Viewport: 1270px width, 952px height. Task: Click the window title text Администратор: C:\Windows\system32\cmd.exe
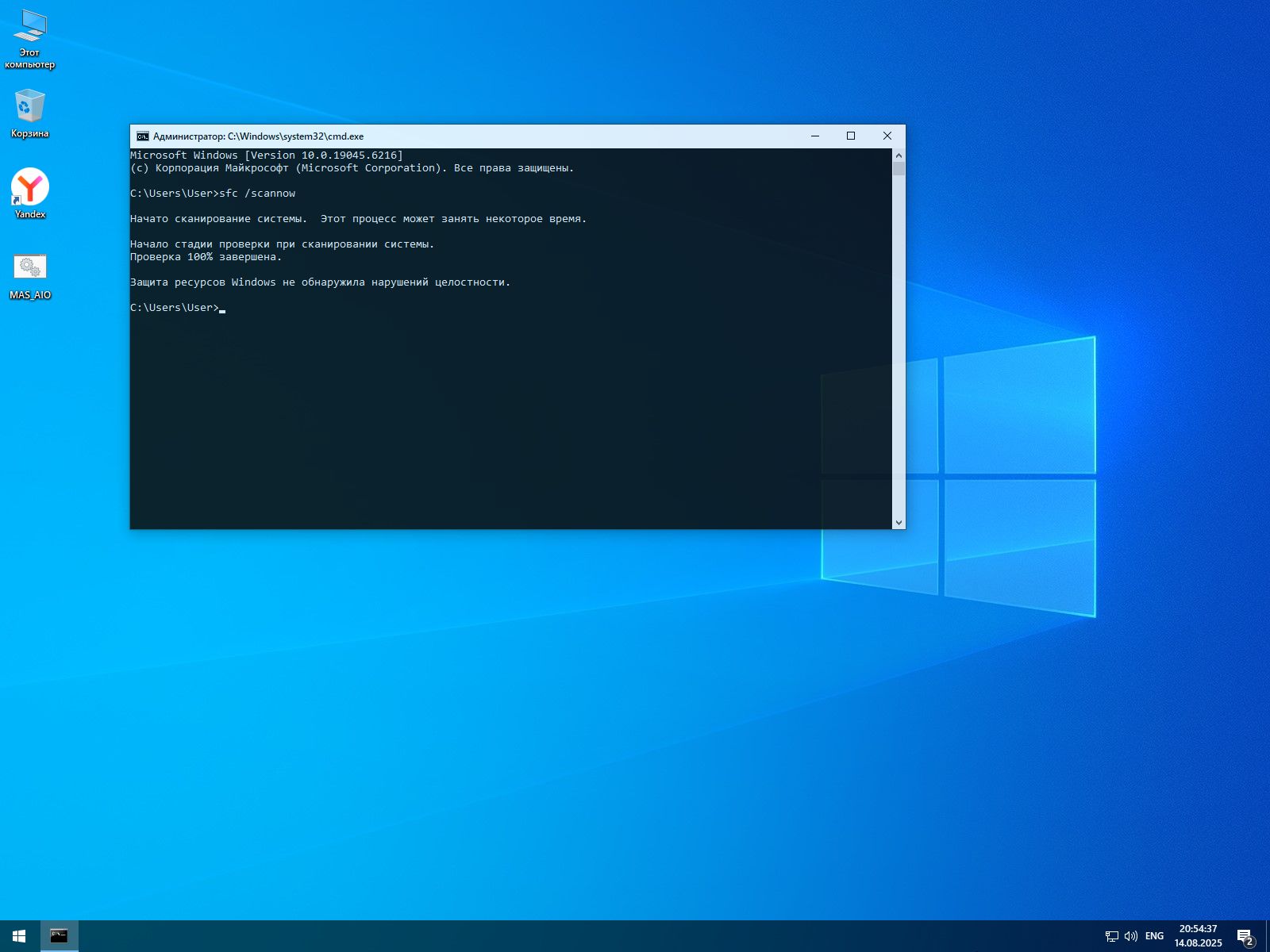[258, 136]
